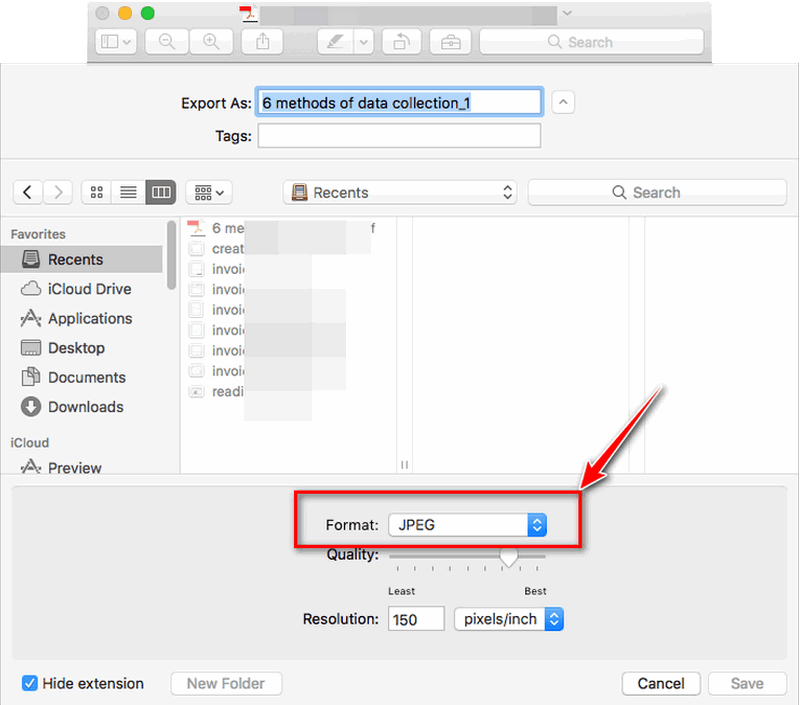The image size is (800, 705).
Task: Click the Share icon in Preview toolbar
Action: point(262,41)
